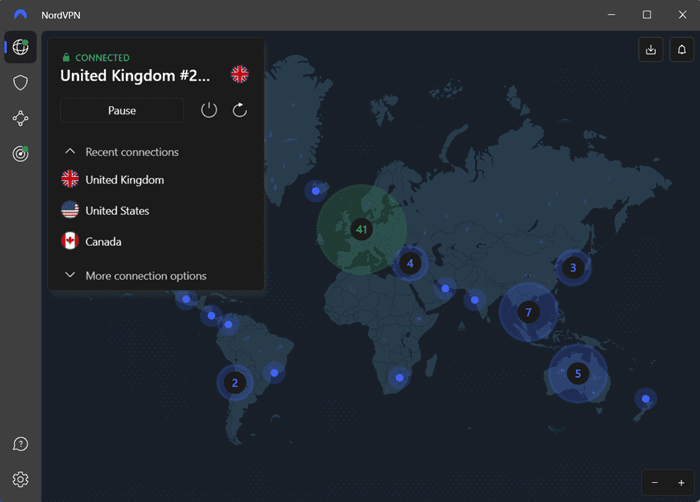The height and width of the screenshot is (502, 700).
Task: Pause the VPN connection
Action: click(x=122, y=110)
